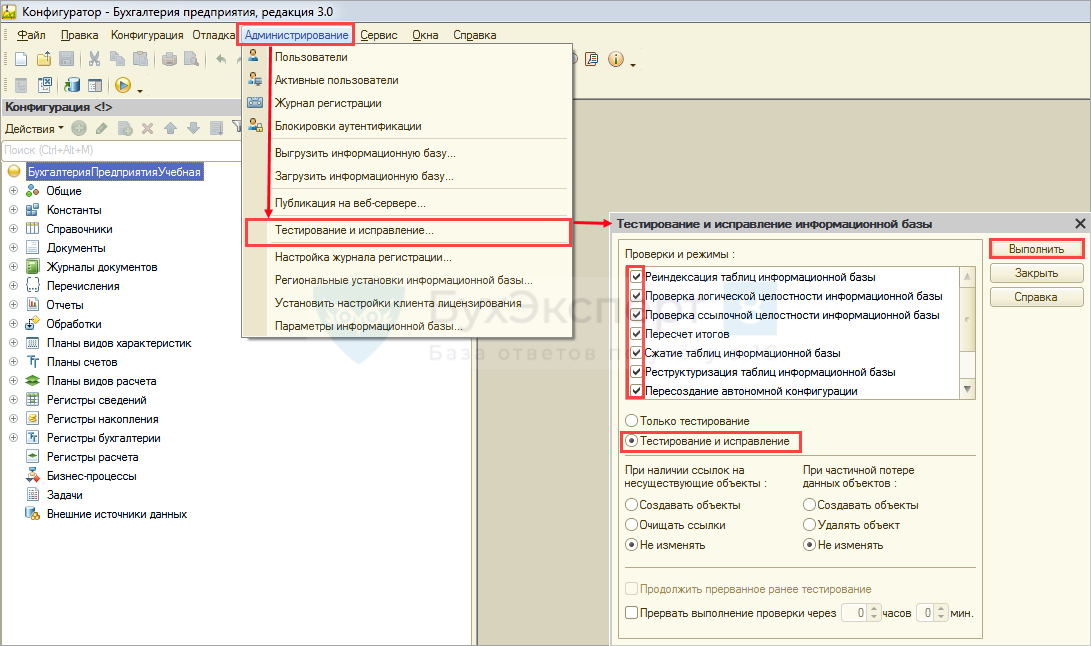Click the green Add item icon
Viewport: 1091px width, 646px height.
coord(79,128)
